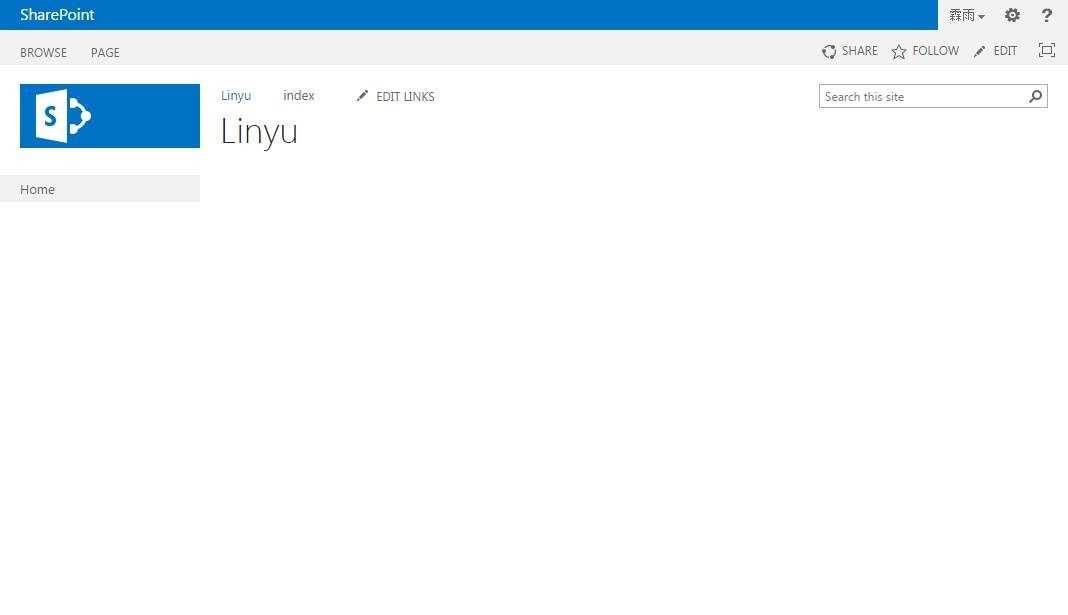Screen dimensions: 1068x615
Task: Toggle the focus on content icon
Action: coord(1046,50)
